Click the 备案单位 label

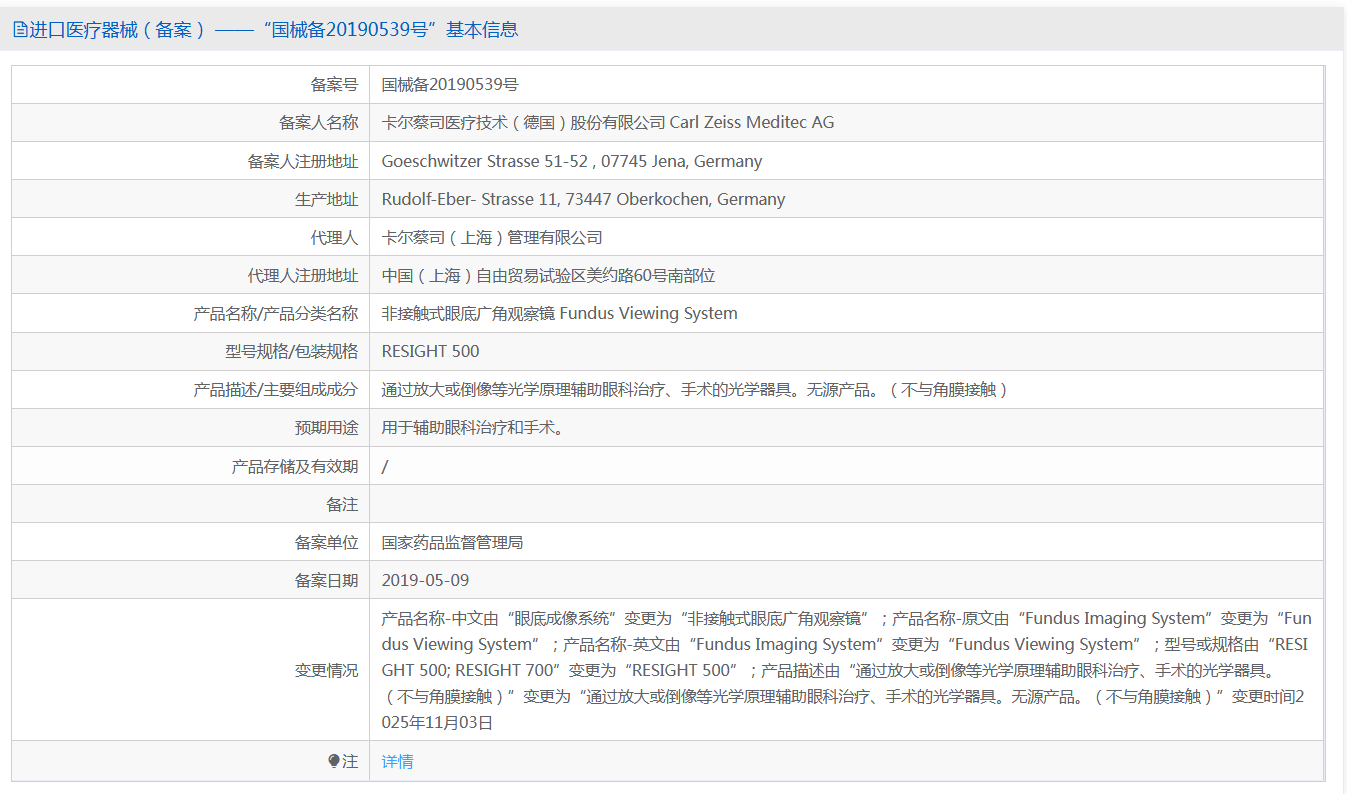point(326,542)
